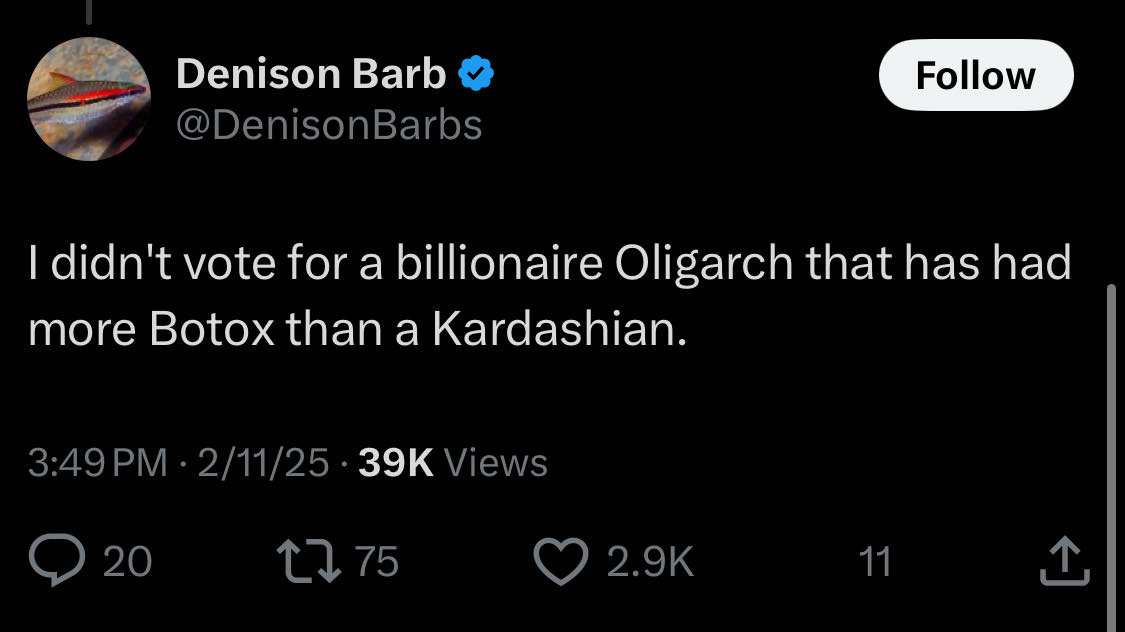Click the repost count 75
Image resolution: width=1125 pixels, height=632 pixels.
(377, 562)
